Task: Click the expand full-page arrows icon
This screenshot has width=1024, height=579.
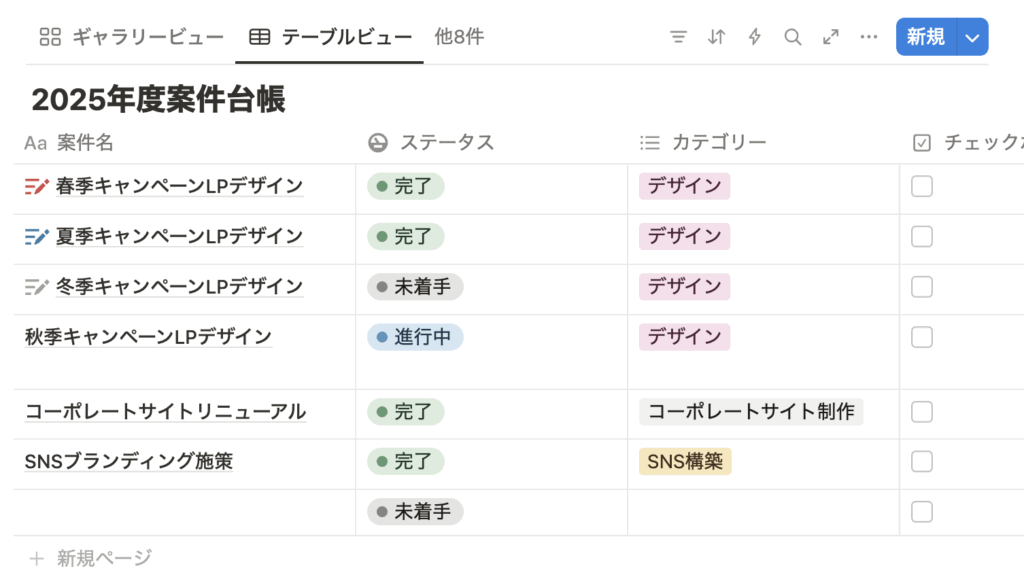Action: [831, 37]
